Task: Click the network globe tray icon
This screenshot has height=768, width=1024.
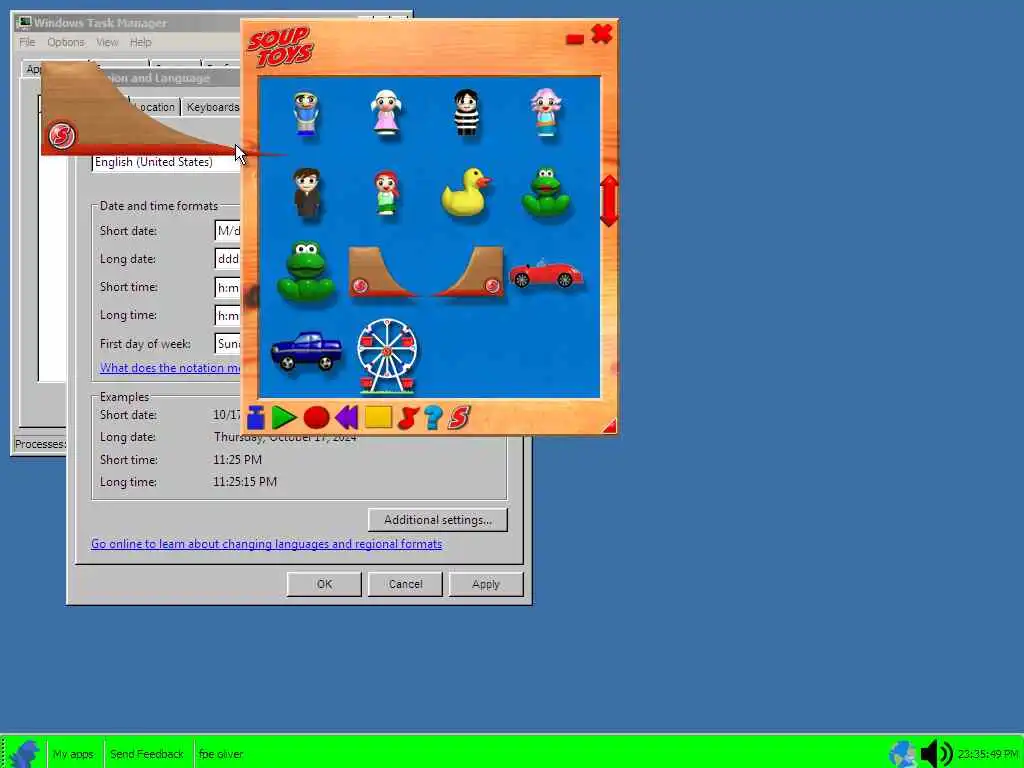Action: (903, 754)
